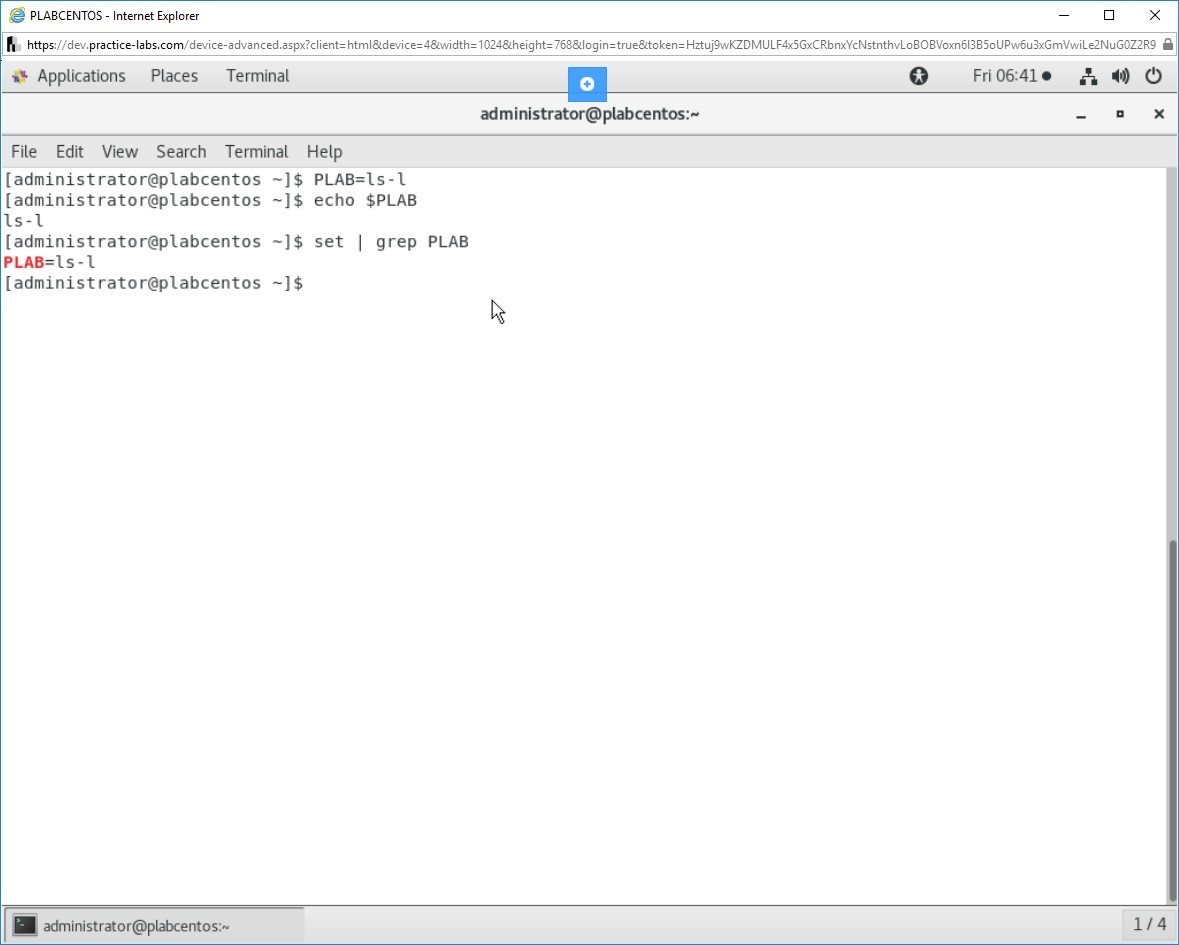Screen dimensions: 1179x945
Task: Click the 1 / 4 workspace switcher
Action: point(1149,924)
